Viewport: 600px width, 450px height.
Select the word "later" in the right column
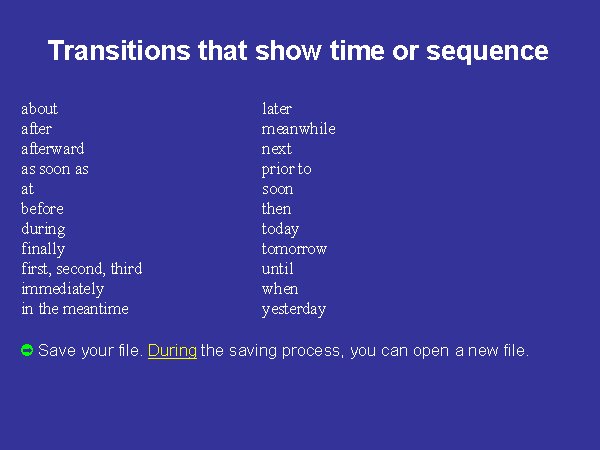pos(277,109)
